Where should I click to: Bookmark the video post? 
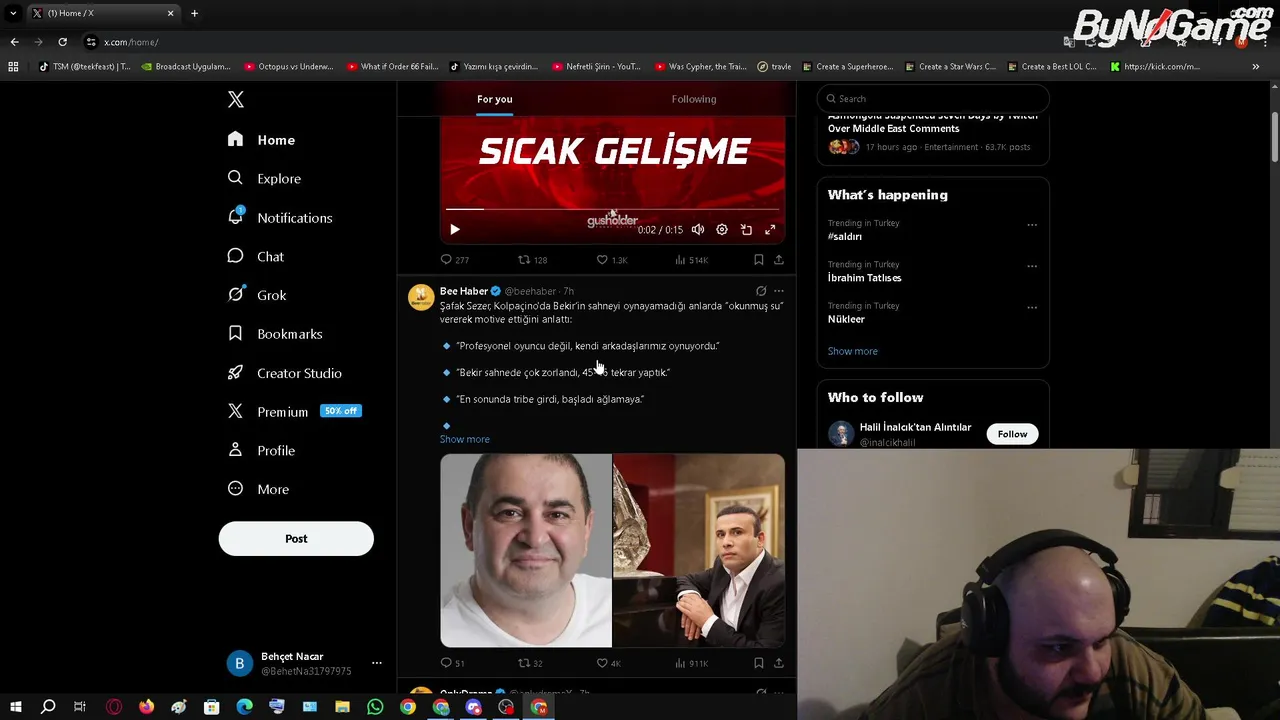point(759,260)
